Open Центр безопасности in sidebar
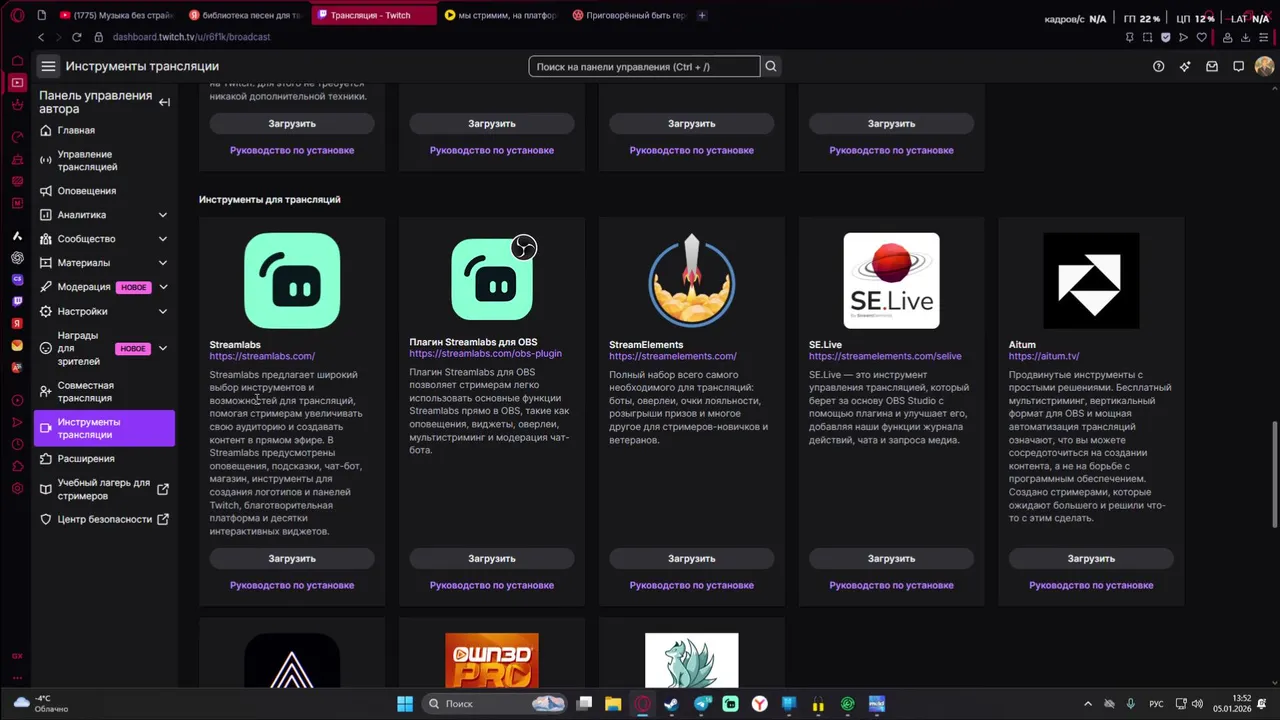This screenshot has height=720, width=1280. 104,519
